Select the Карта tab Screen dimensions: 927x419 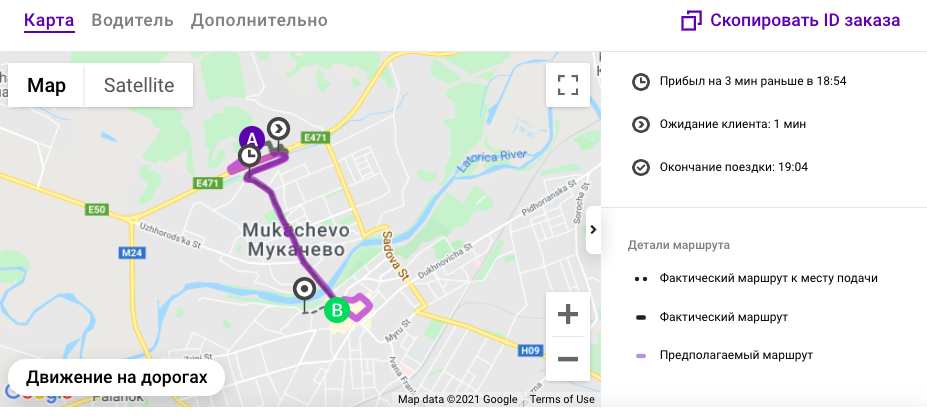[49, 20]
